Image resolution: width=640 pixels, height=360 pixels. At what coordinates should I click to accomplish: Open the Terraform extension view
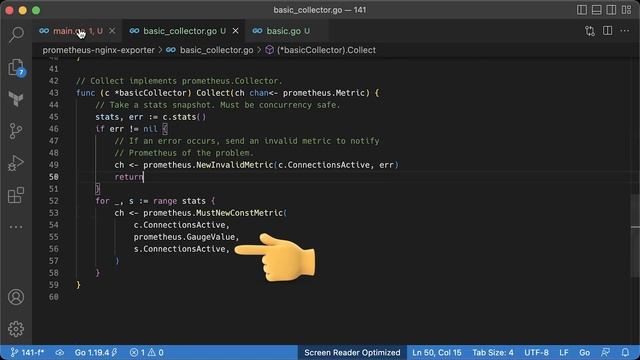click(16, 99)
